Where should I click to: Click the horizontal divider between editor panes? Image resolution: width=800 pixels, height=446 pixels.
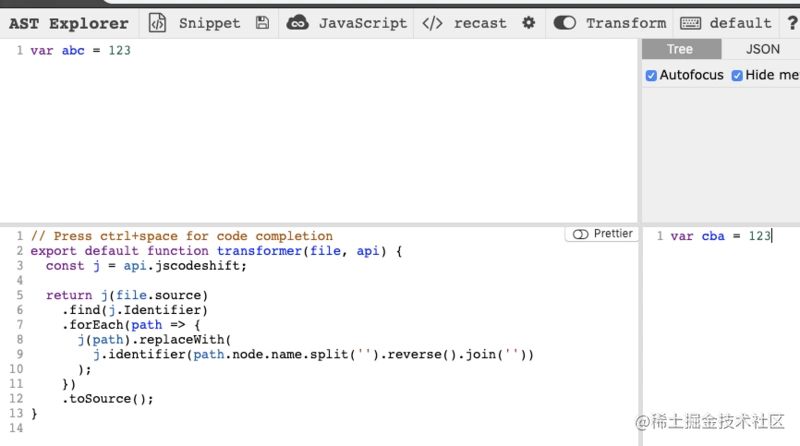[x=319, y=225]
